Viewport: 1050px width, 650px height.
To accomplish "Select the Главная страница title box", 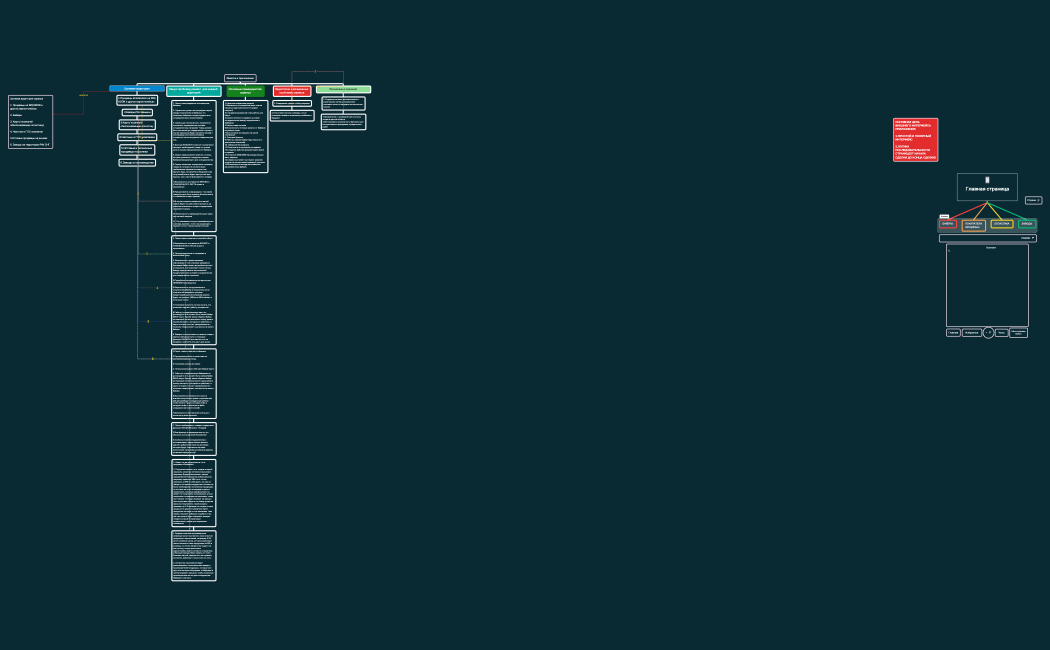I will point(987,187).
